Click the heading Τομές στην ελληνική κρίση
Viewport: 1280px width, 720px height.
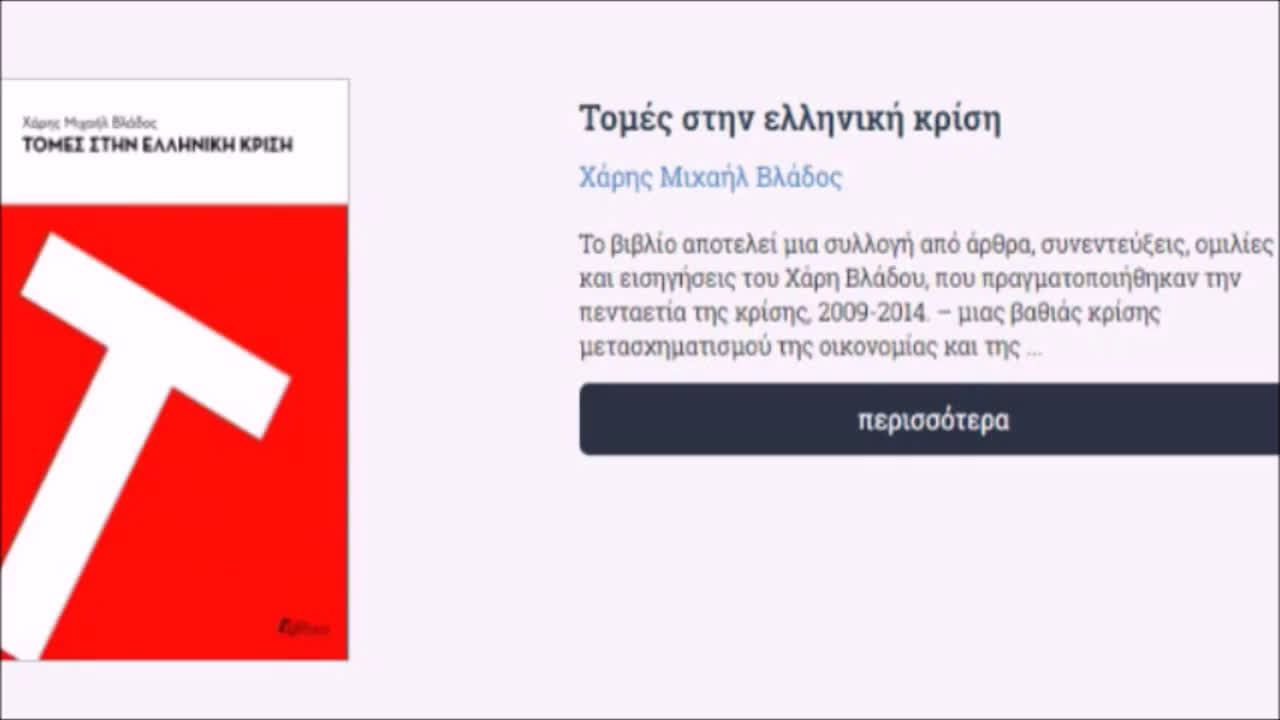(x=790, y=119)
